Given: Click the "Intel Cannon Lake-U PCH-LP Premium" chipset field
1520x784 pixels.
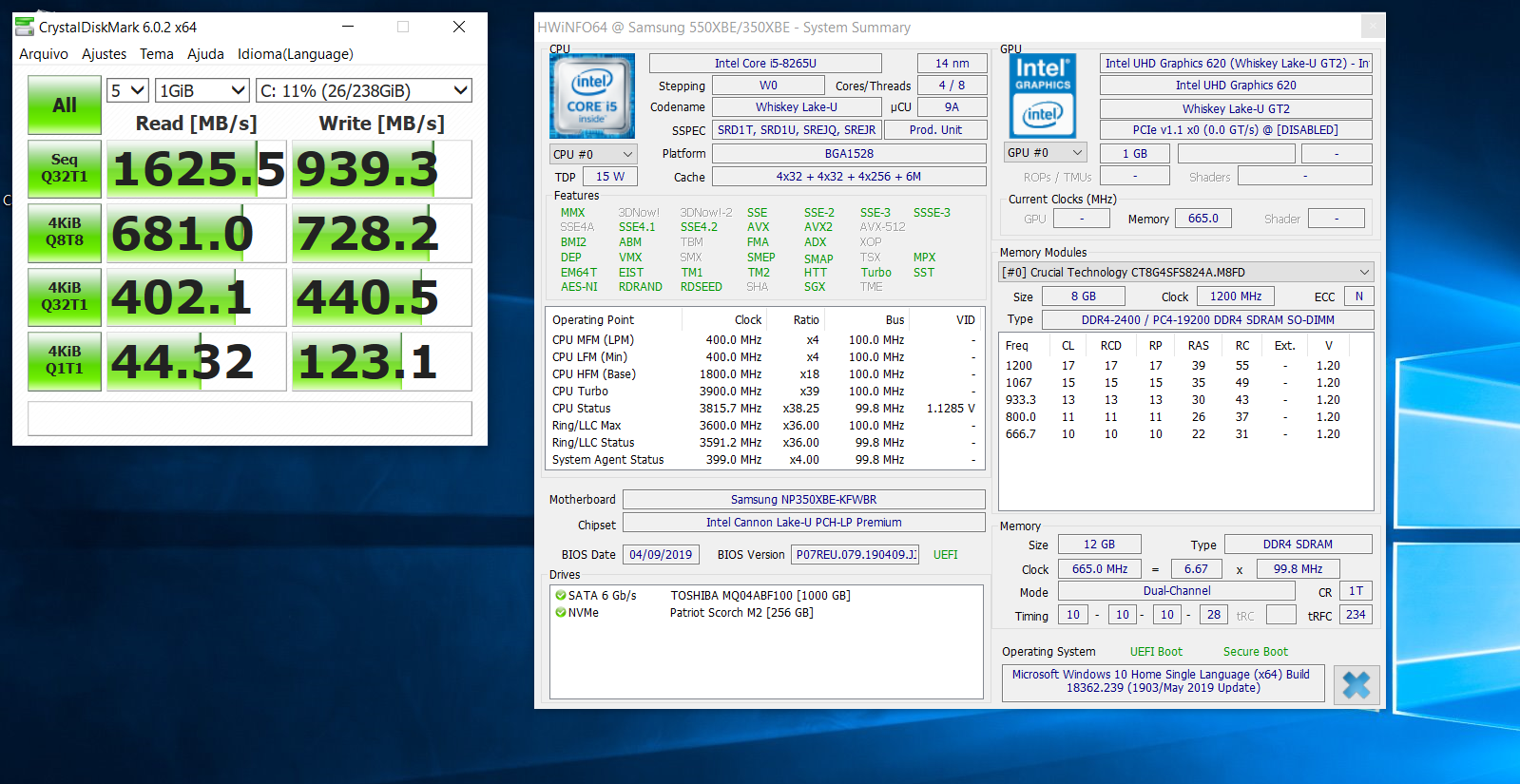Looking at the screenshot, I should pos(804,523).
